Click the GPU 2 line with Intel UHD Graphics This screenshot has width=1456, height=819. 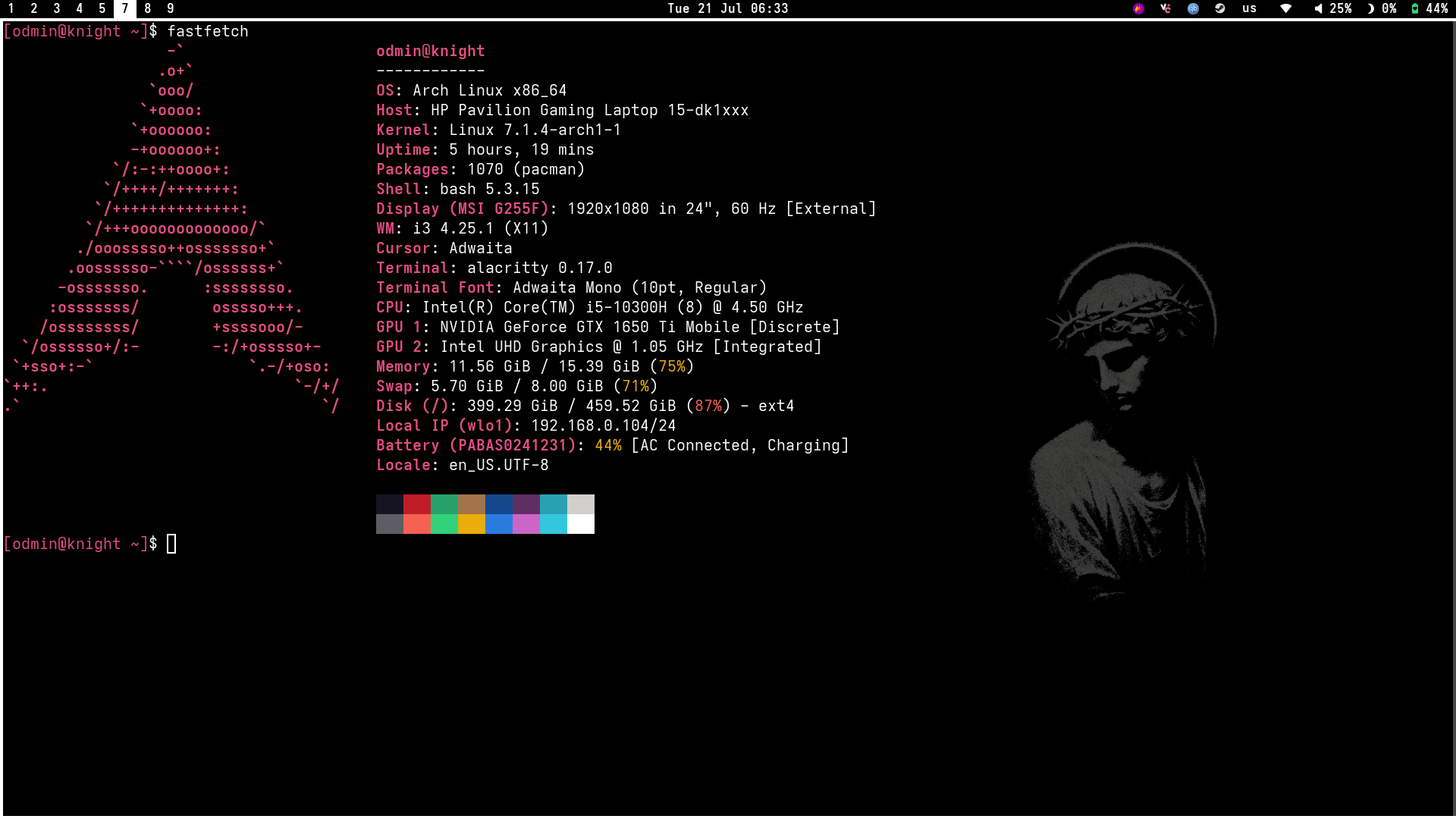[599, 347]
